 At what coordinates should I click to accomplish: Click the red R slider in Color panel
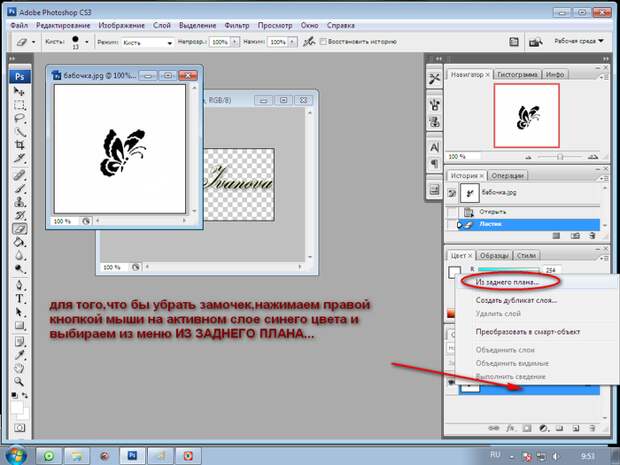coord(508,269)
